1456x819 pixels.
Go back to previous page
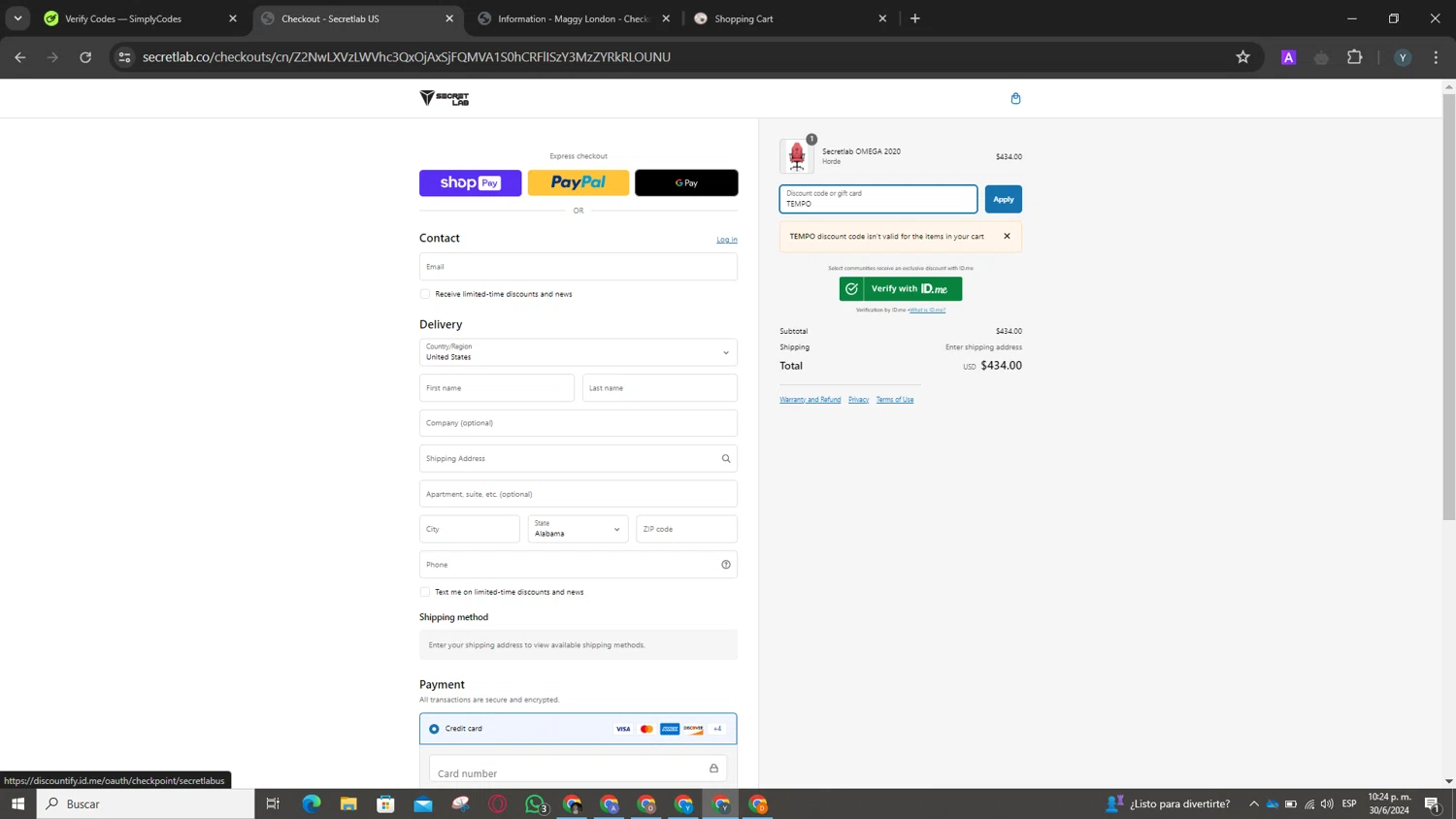(20, 57)
